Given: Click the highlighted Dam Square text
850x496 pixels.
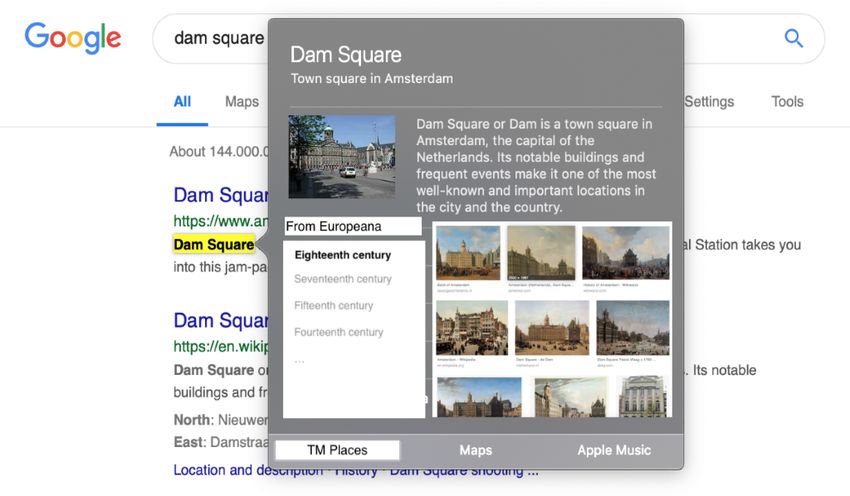Looking at the screenshot, I should pyautogui.click(x=214, y=244).
